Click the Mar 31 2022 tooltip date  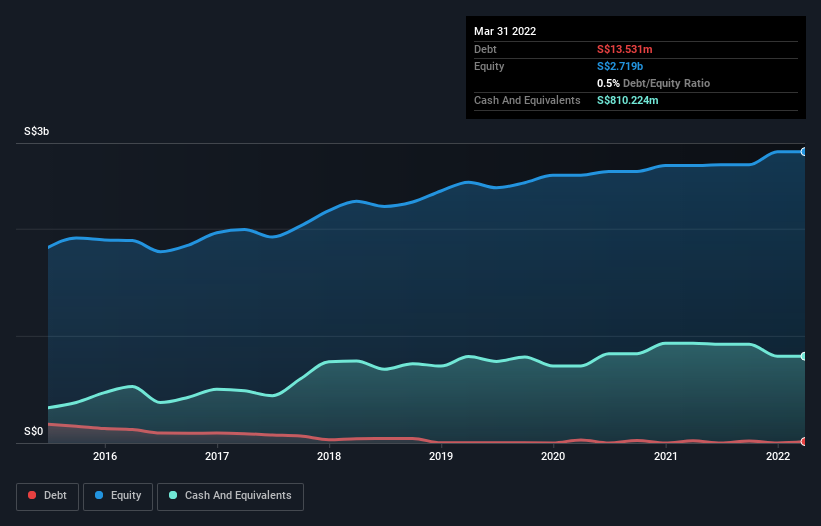[505, 31]
